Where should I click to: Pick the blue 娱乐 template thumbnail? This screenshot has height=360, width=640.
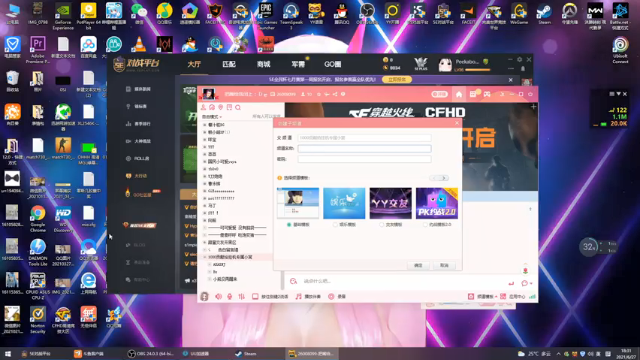click(x=344, y=203)
